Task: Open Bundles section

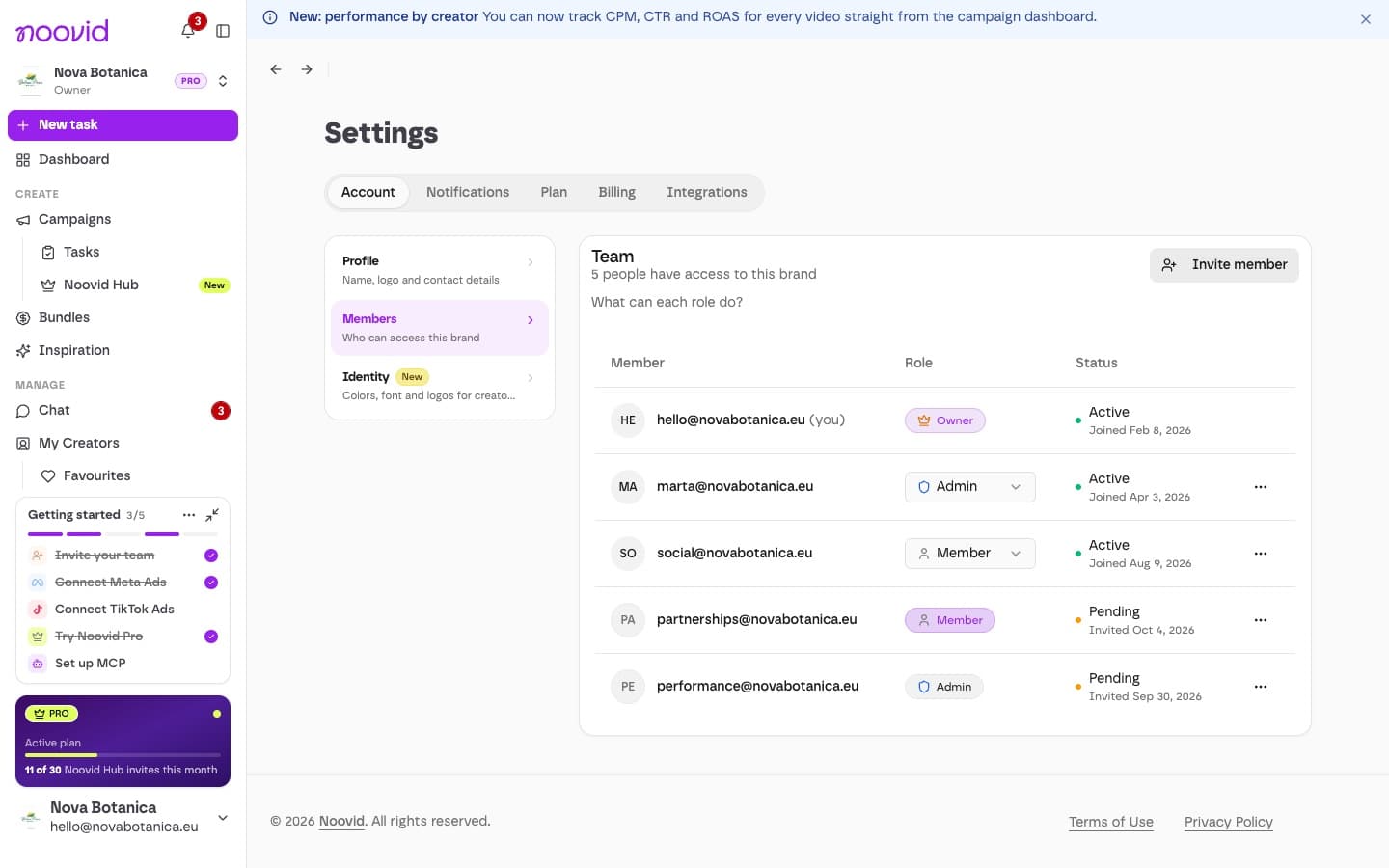Action: coord(123,318)
